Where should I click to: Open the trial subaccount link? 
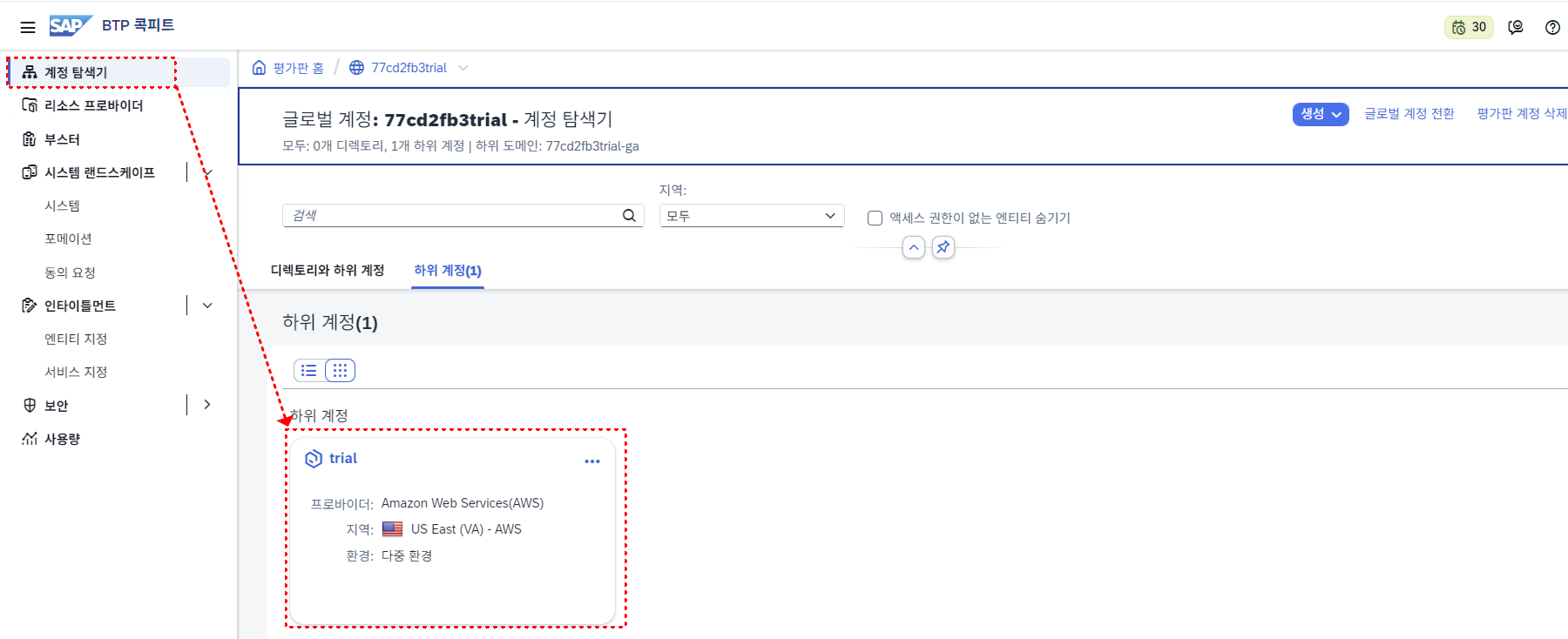pos(343,459)
